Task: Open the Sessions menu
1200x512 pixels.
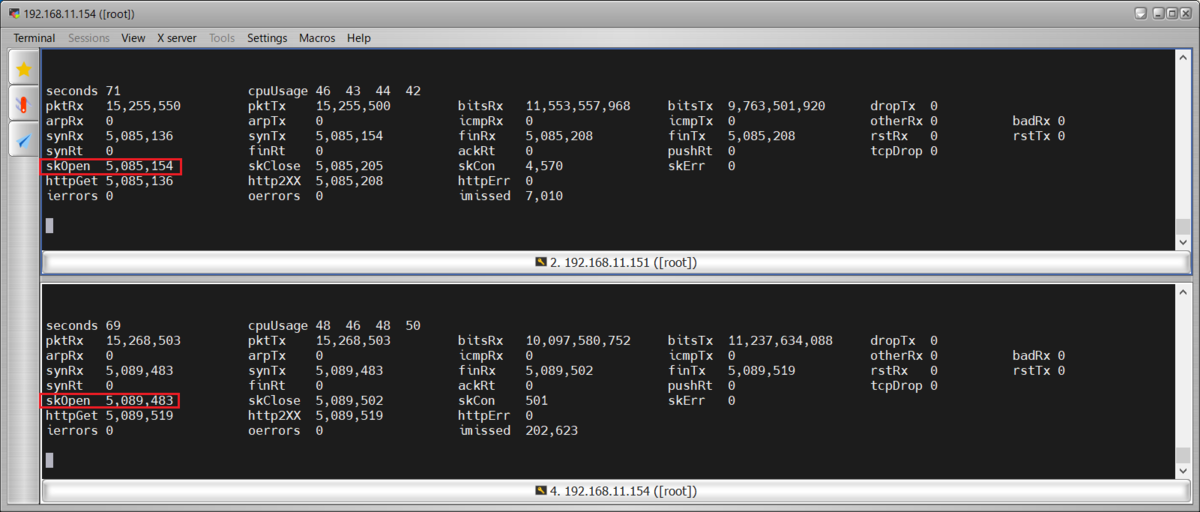Action: pyautogui.click(x=89, y=38)
